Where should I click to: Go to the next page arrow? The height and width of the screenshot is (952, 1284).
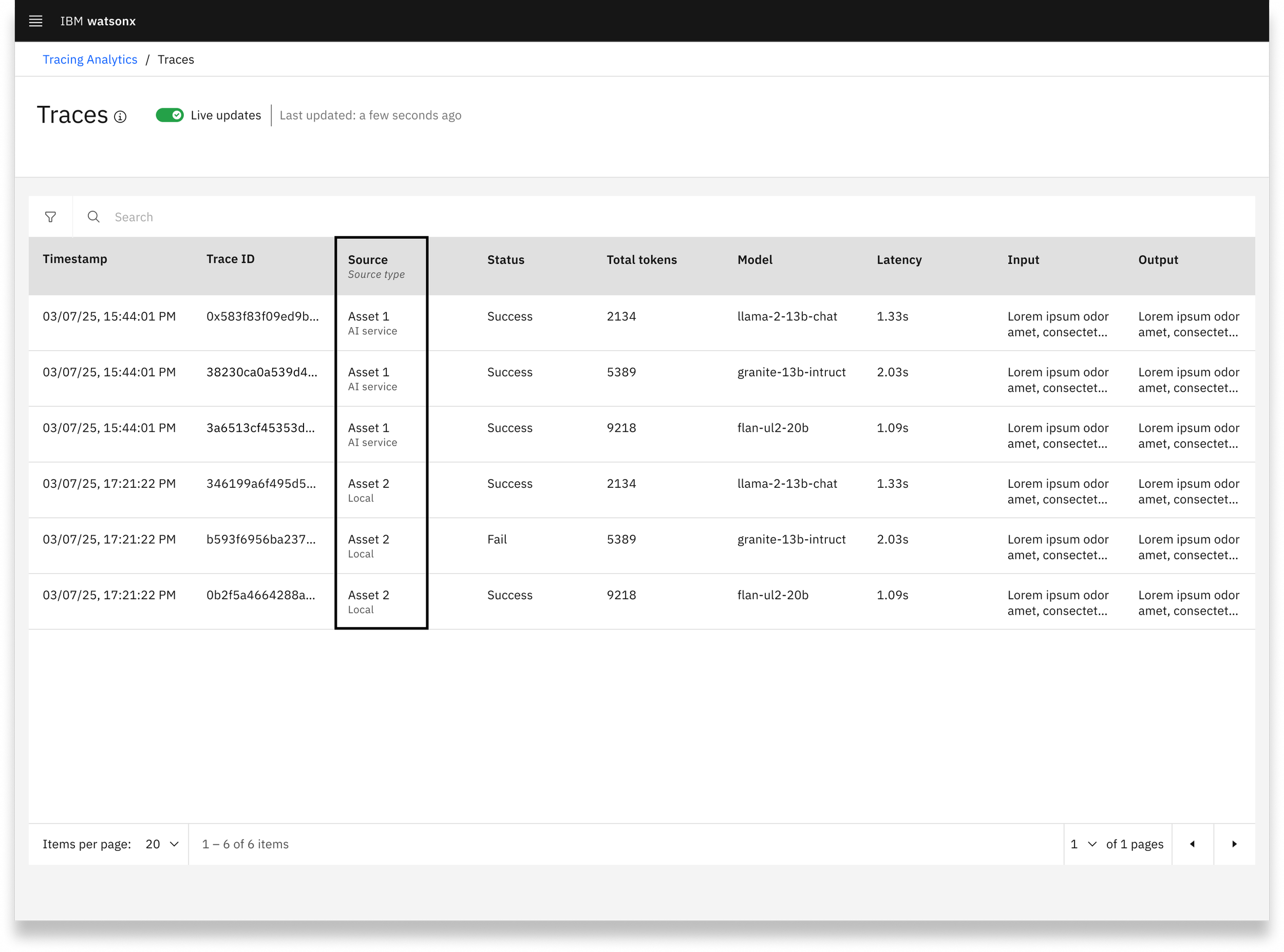pos(1235,845)
